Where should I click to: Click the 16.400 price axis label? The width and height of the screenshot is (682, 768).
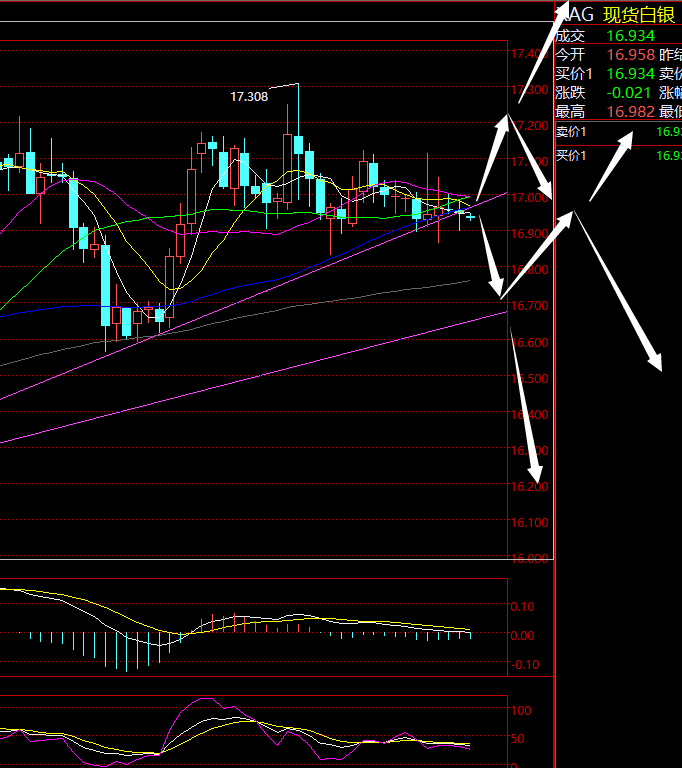coord(529,415)
